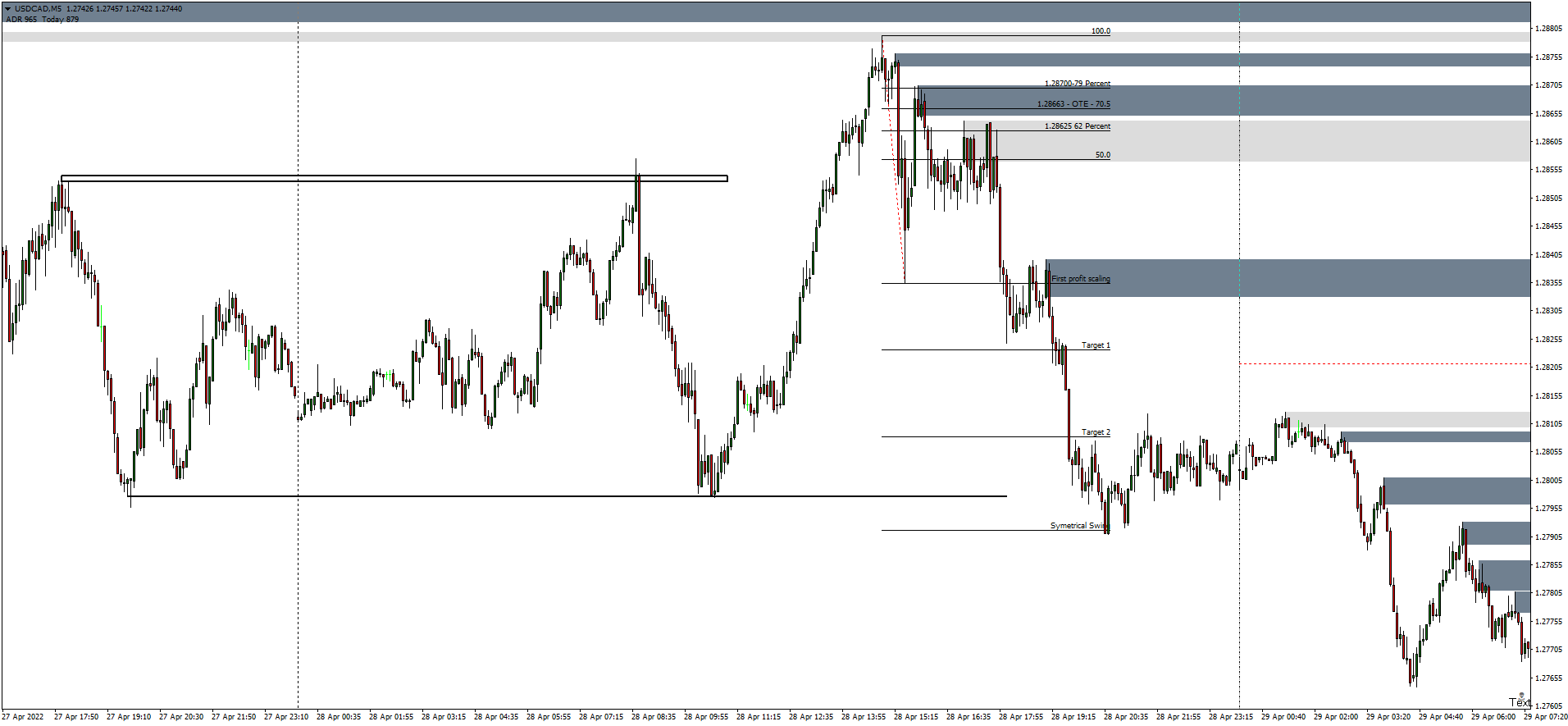
Task: Click the 1.28805 price on the scale
Action: [1549, 29]
